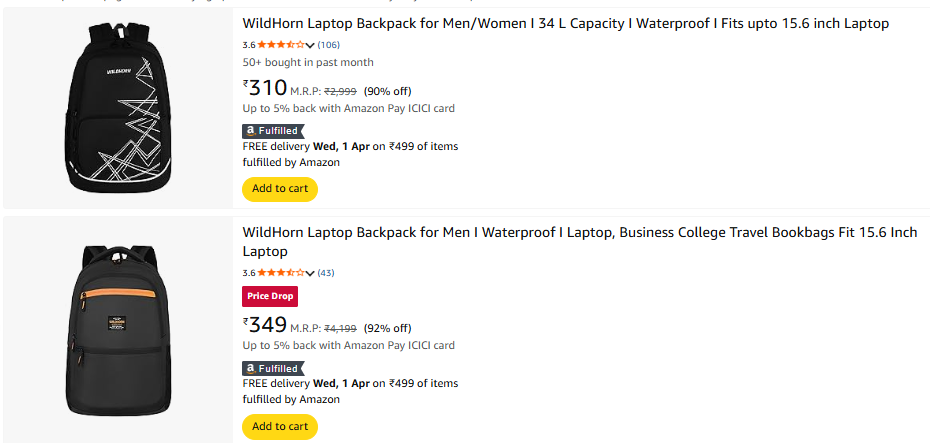Click the star rating of the Business College backpack
Screen dimensions: 930x443
click(x=281, y=273)
